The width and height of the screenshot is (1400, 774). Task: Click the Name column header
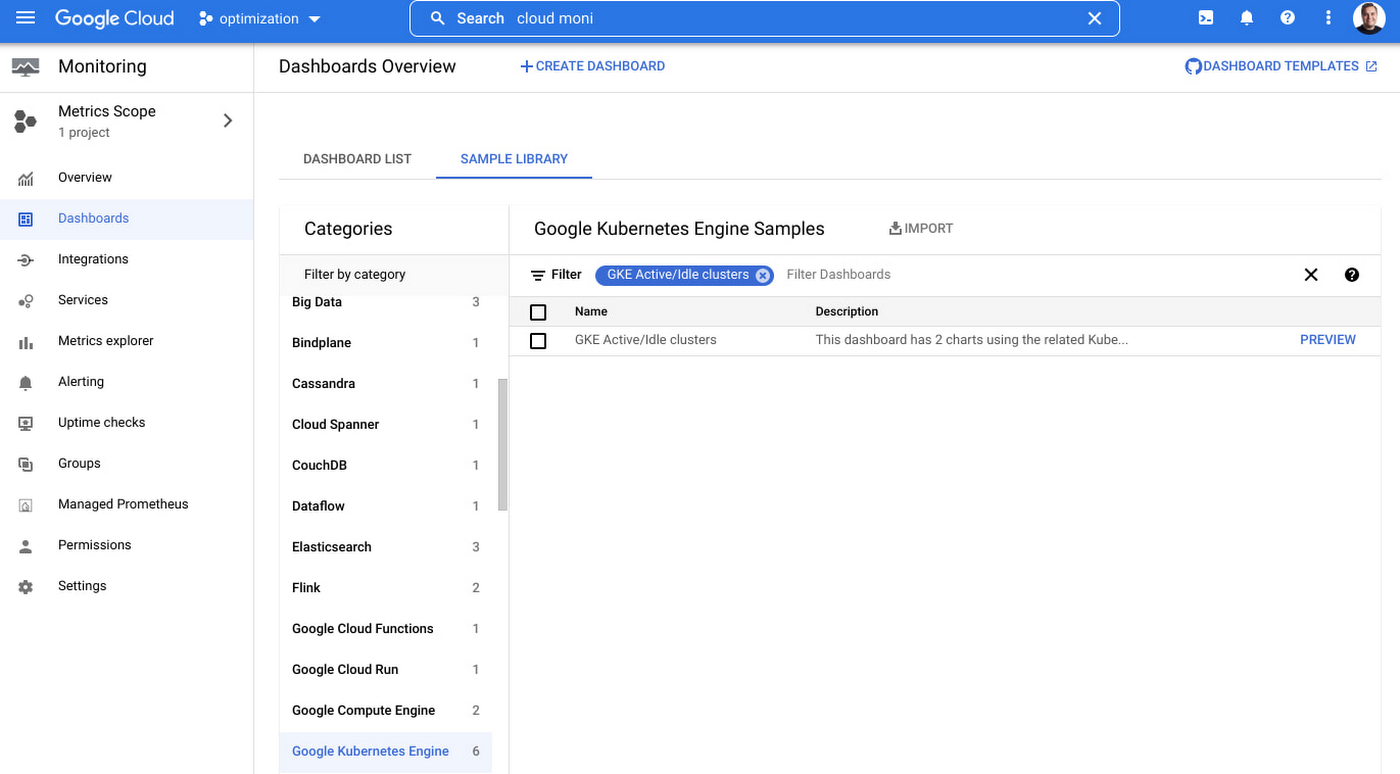coord(591,312)
